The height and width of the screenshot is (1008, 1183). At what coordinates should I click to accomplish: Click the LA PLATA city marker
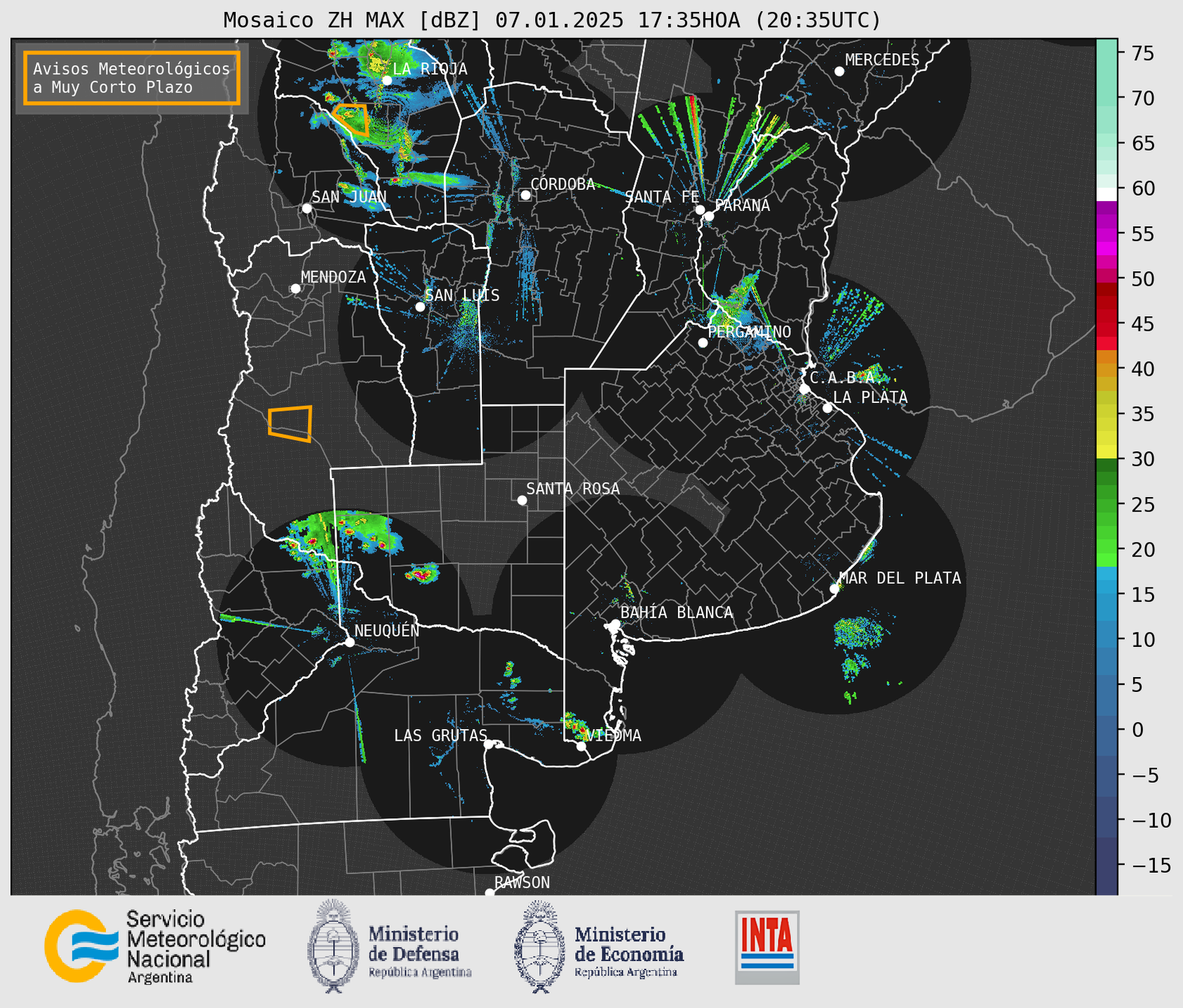(x=827, y=408)
